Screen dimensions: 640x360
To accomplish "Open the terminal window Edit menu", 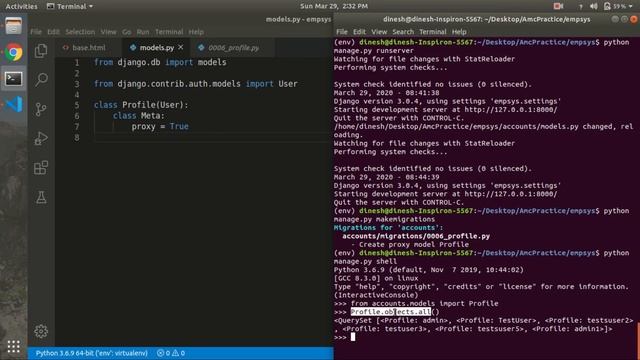I will [x=359, y=32].
